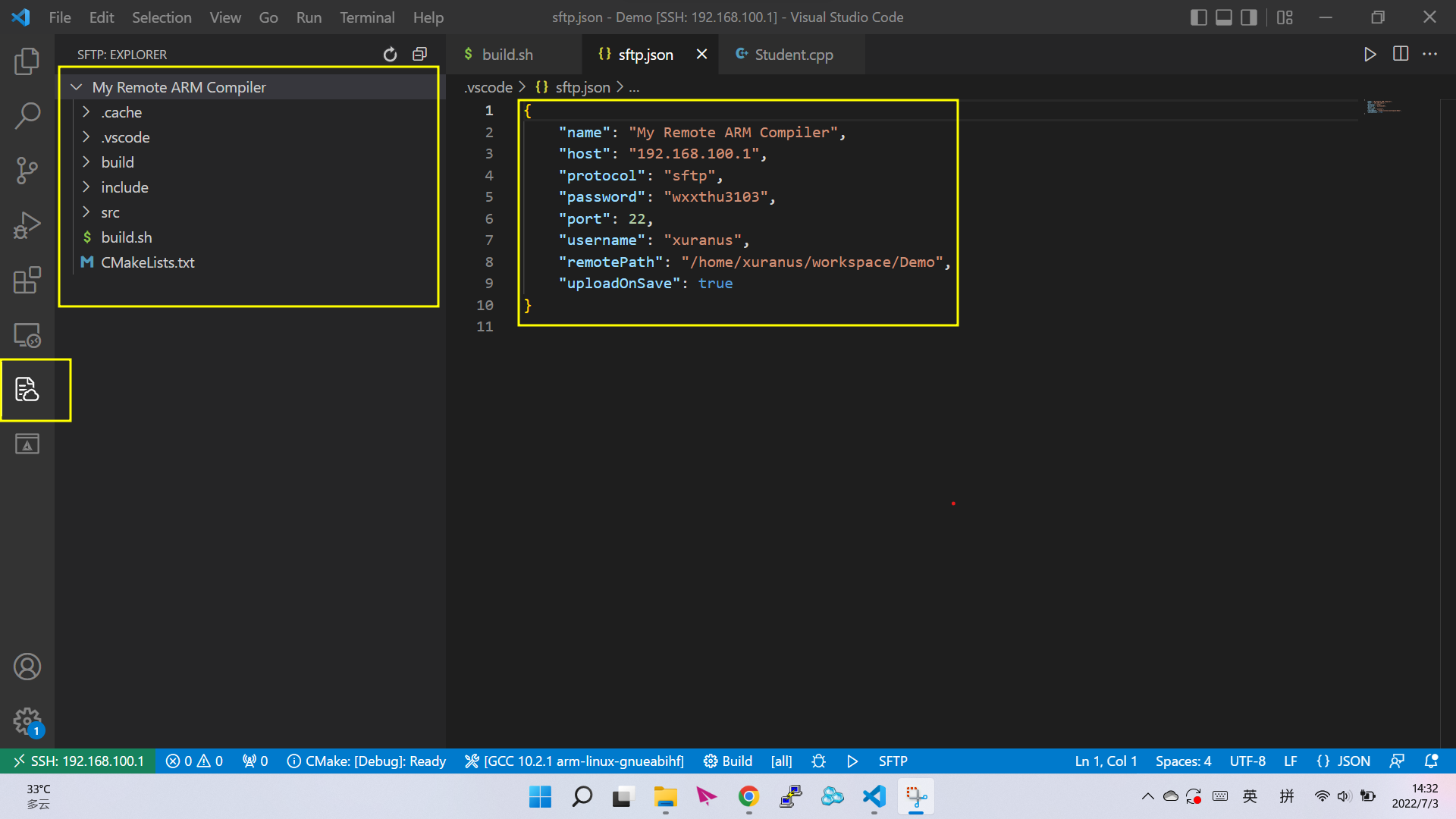Open Google Chrome from the taskbar
1456x819 pixels.
748,796
